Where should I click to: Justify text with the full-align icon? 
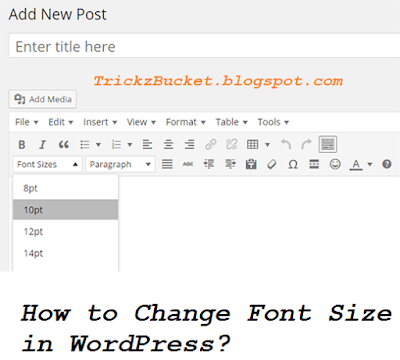click(x=167, y=164)
